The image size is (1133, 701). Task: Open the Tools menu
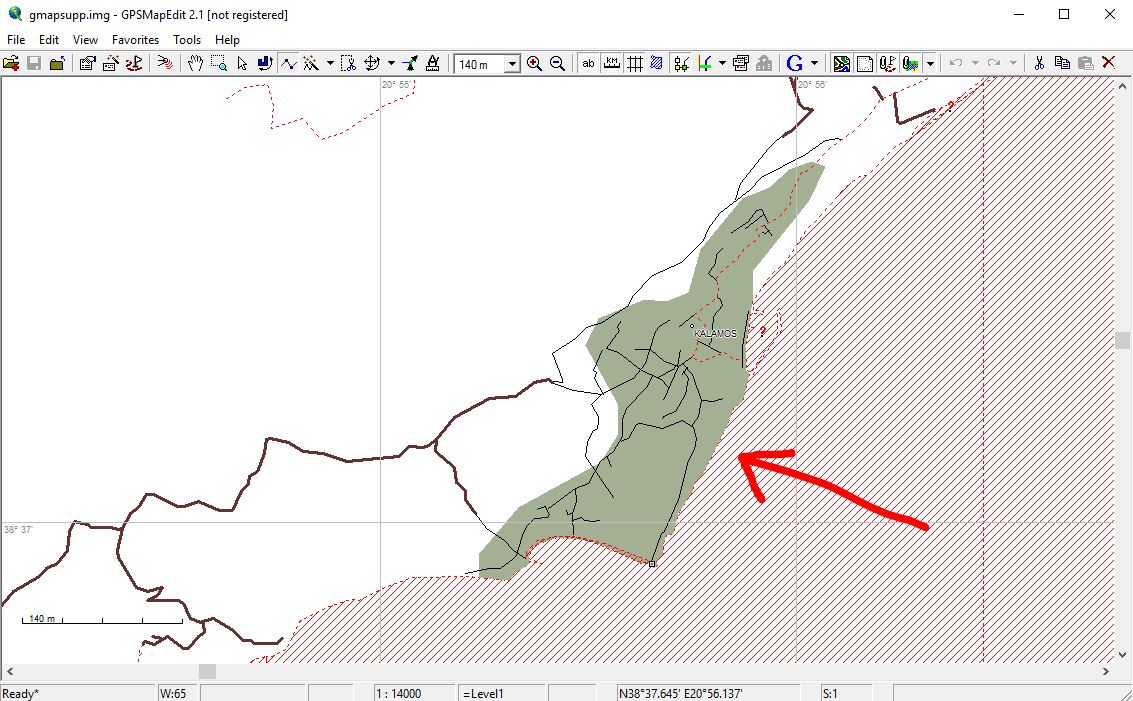click(187, 40)
